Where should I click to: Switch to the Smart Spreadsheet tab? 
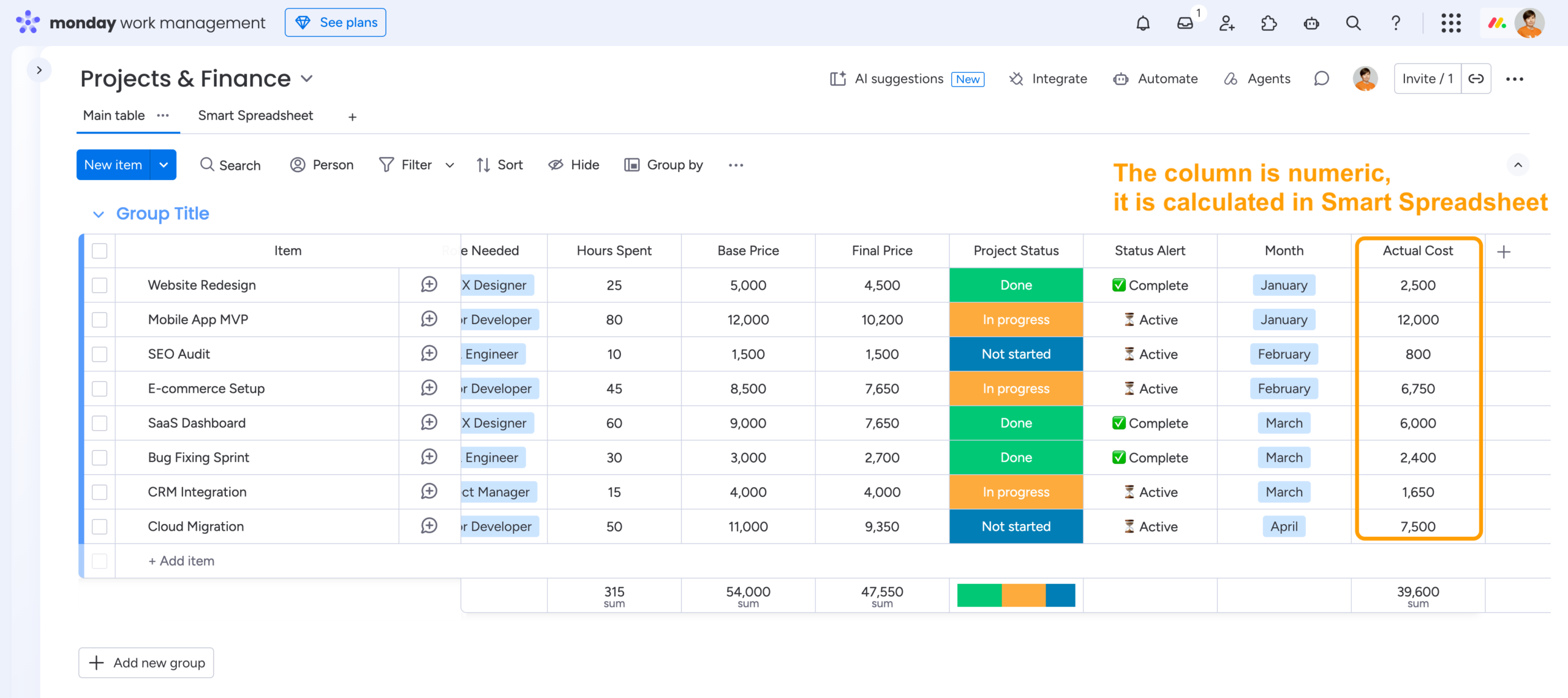point(255,116)
